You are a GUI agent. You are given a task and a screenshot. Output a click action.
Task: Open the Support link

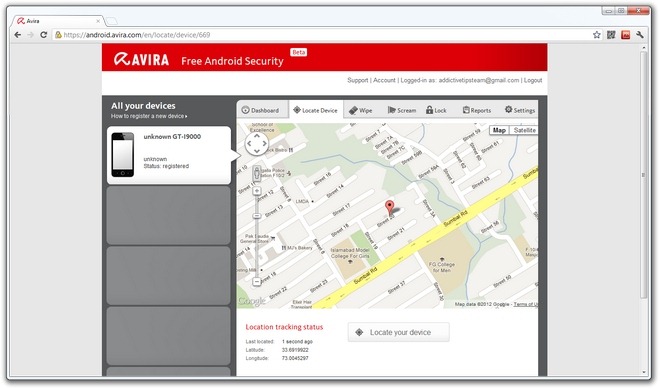coord(357,80)
